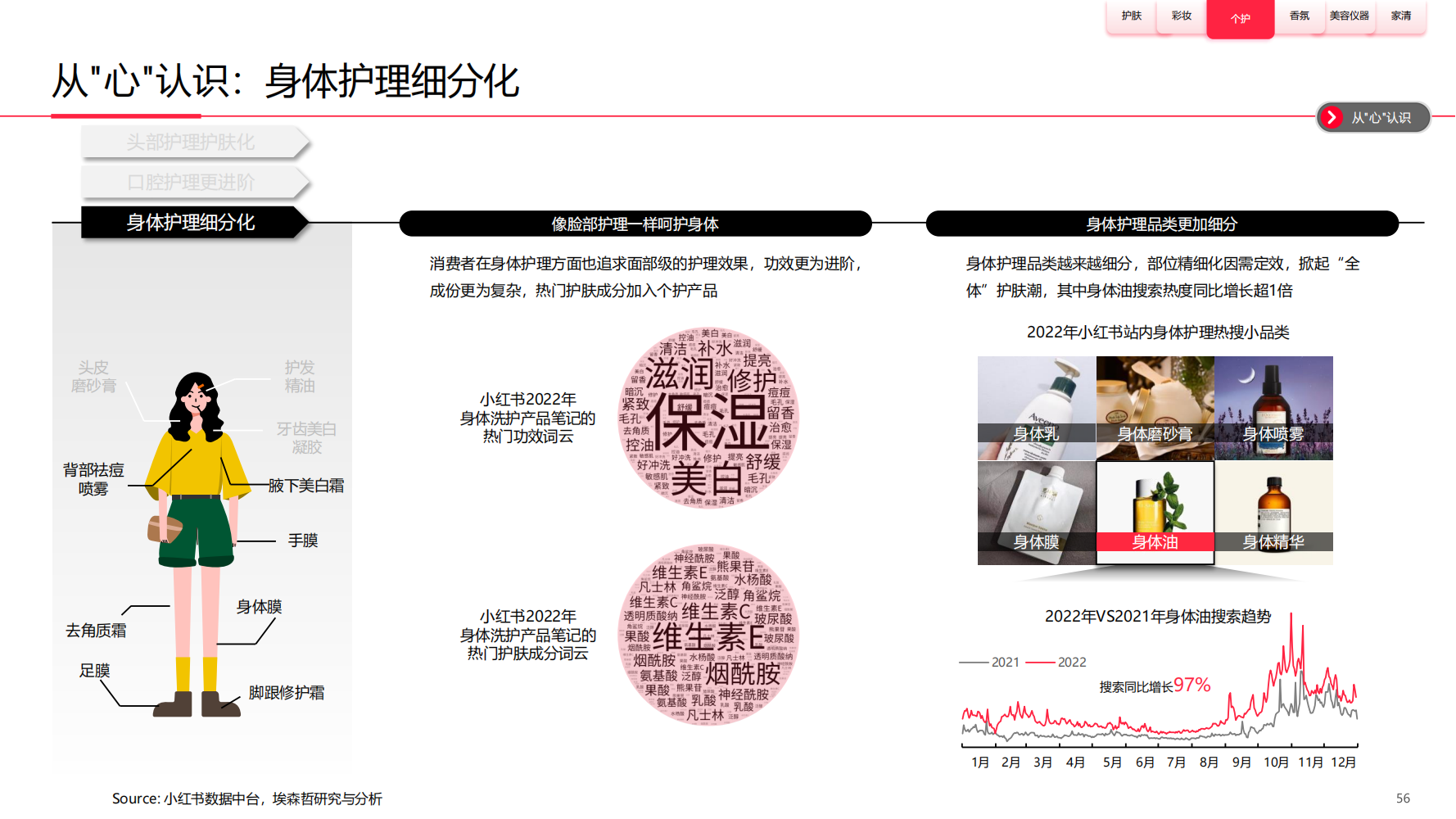This screenshot has width=1456, height=819.
Task: Click the 身体乳 product thumbnail
Action: click(x=1036, y=408)
